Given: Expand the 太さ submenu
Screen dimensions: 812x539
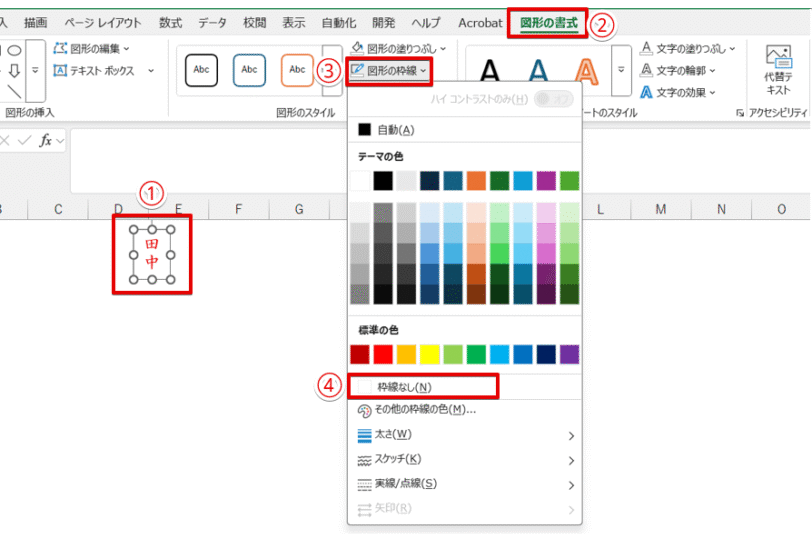Looking at the screenshot, I should pos(465,435).
